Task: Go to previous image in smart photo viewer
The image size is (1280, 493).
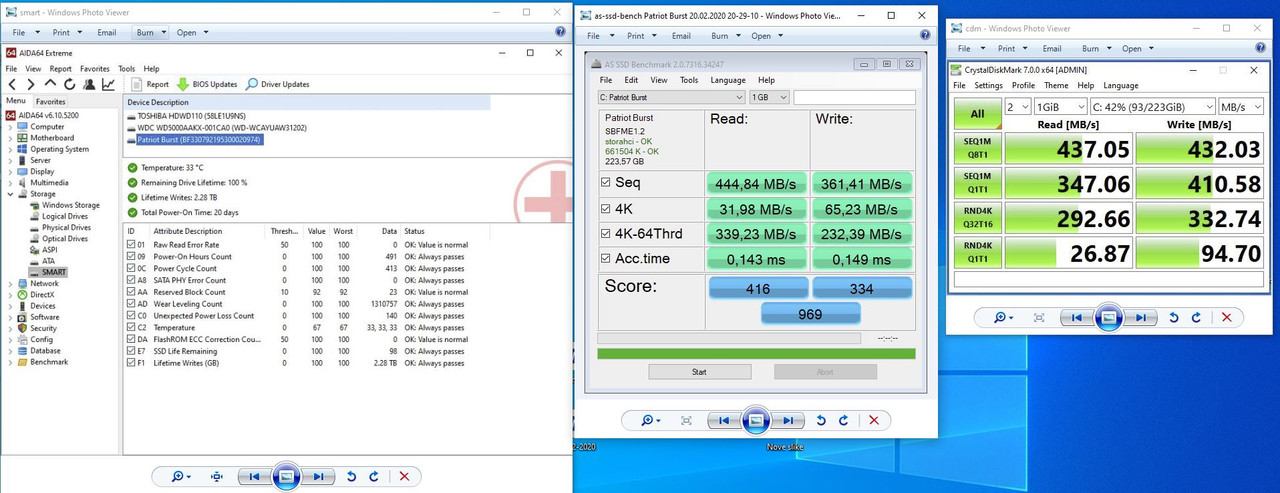Action: click(x=254, y=477)
